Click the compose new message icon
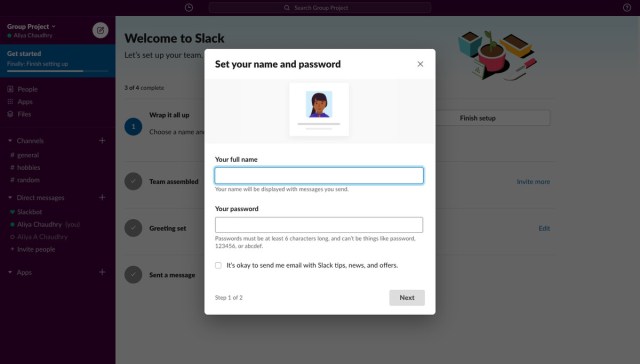 coord(100,30)
